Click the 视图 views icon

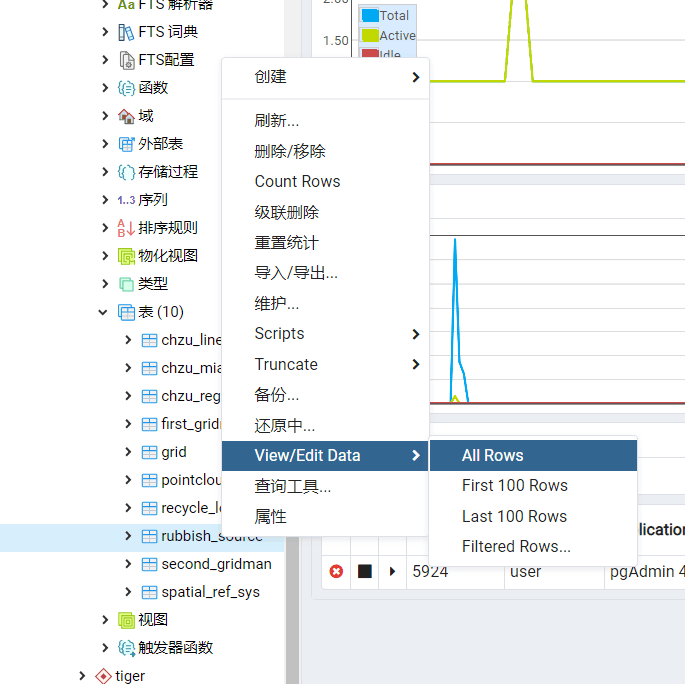pyautogui.click(x=126, y=620)
